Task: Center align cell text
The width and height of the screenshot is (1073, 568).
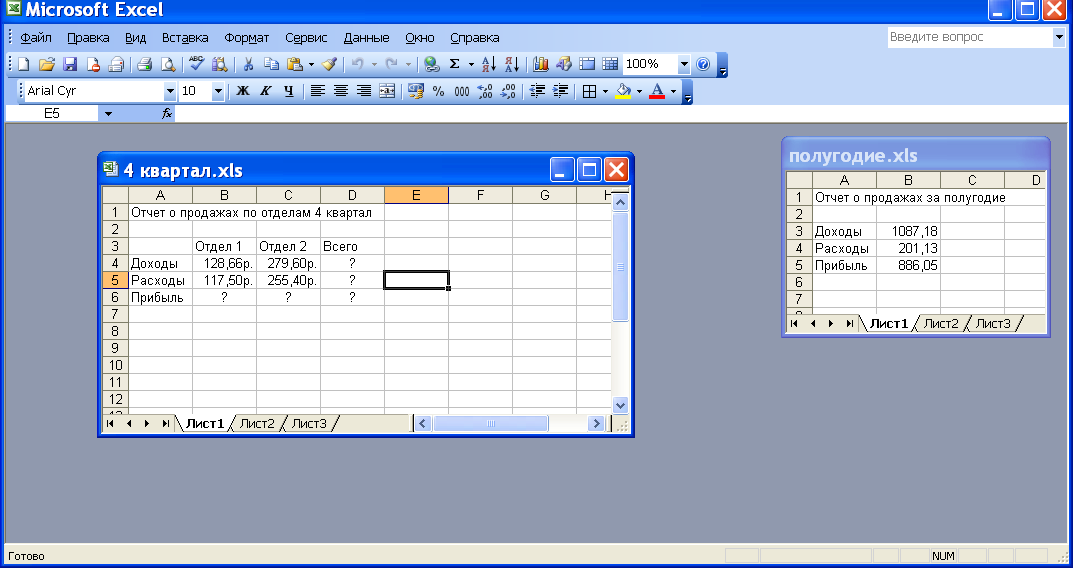Action: point(341,91)
